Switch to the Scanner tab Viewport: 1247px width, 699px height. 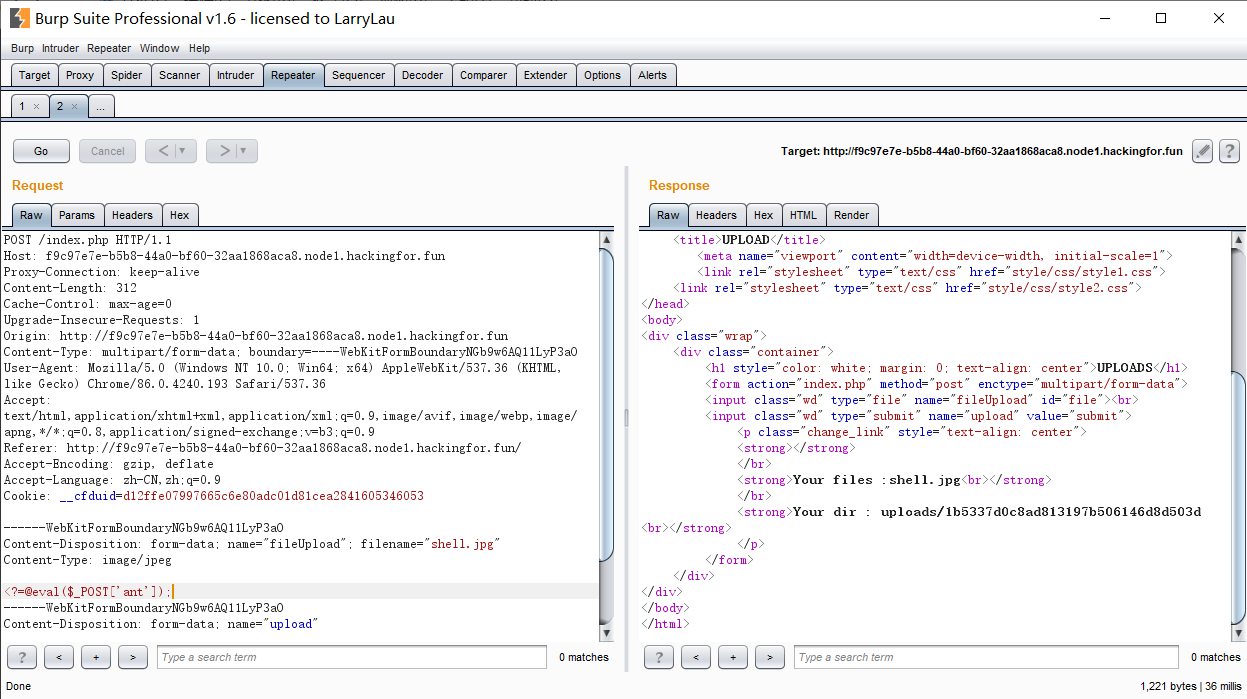coord(180,75)
